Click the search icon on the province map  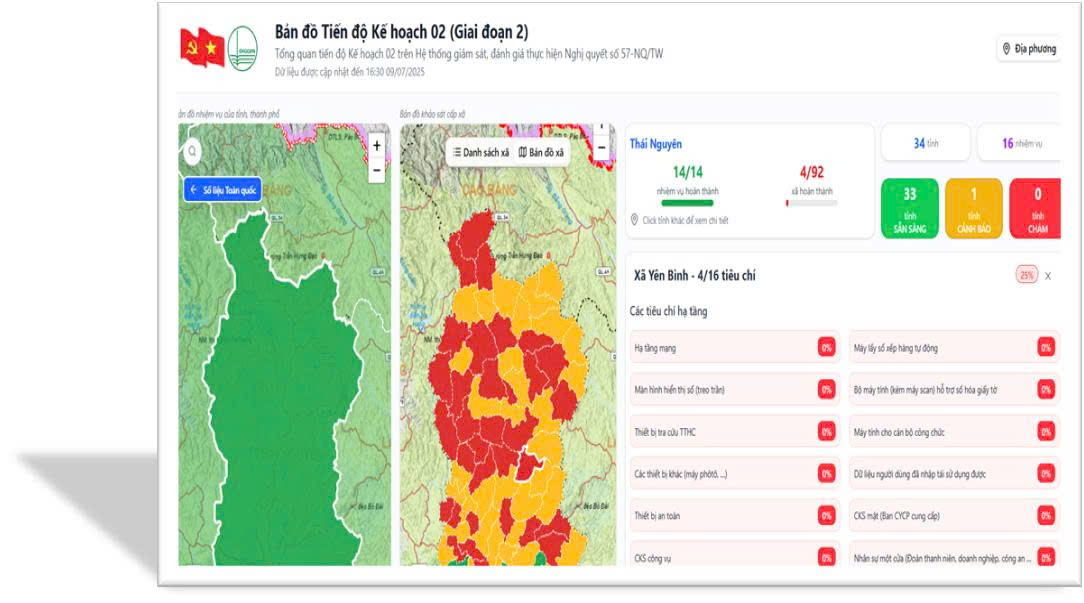point(191,152)
